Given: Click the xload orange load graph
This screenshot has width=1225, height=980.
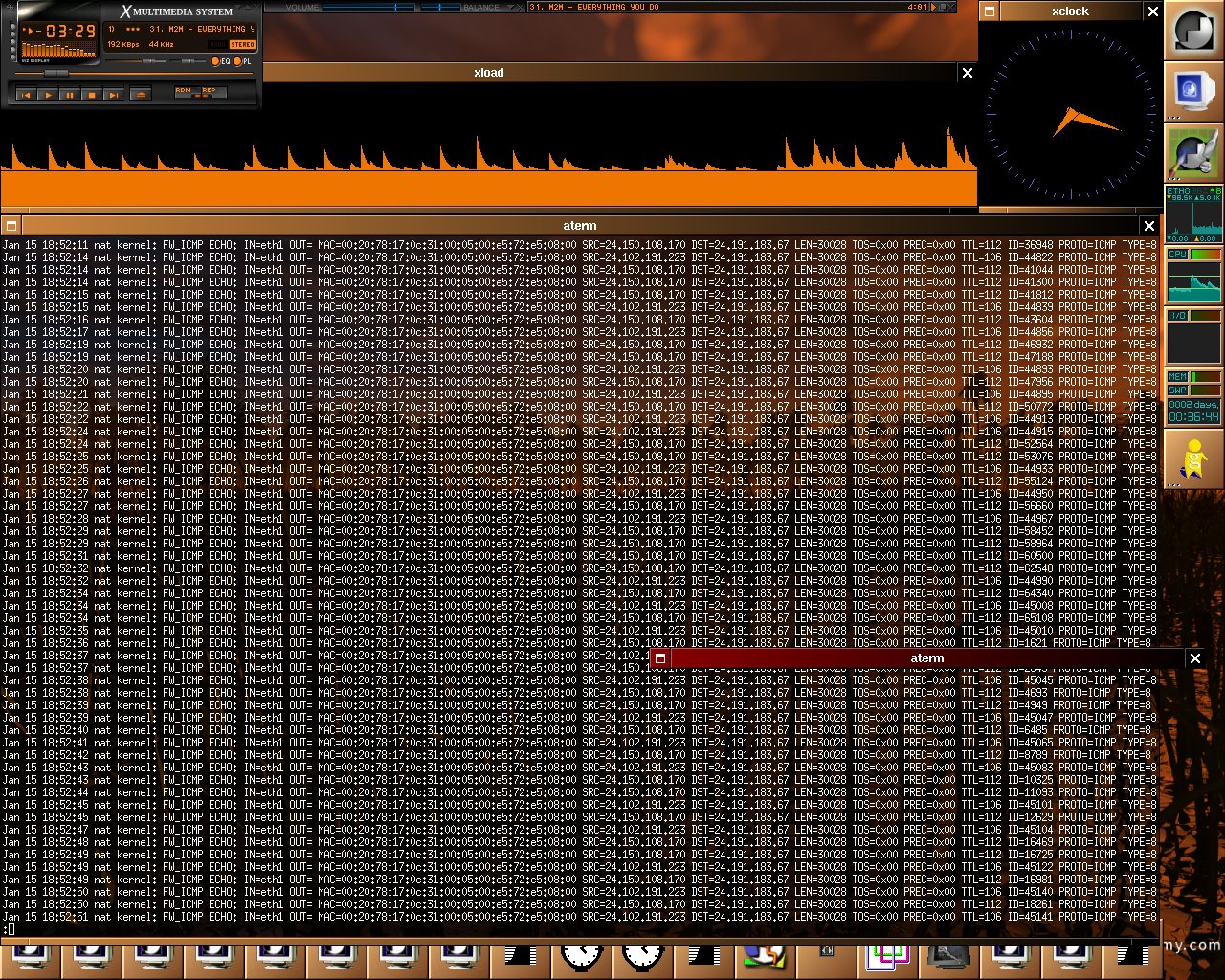Looking at the screenshot, I should pyautogui.click(x=488, y=144).
